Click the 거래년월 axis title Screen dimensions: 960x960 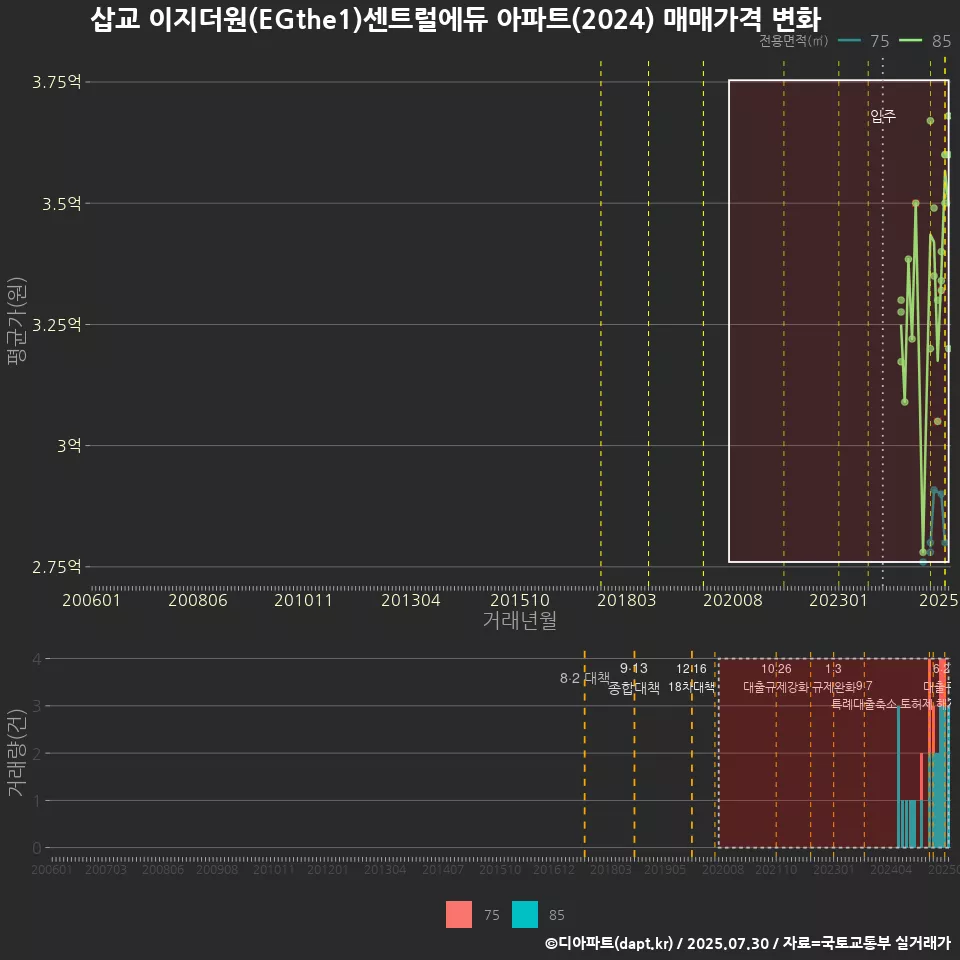coord(520,620)
